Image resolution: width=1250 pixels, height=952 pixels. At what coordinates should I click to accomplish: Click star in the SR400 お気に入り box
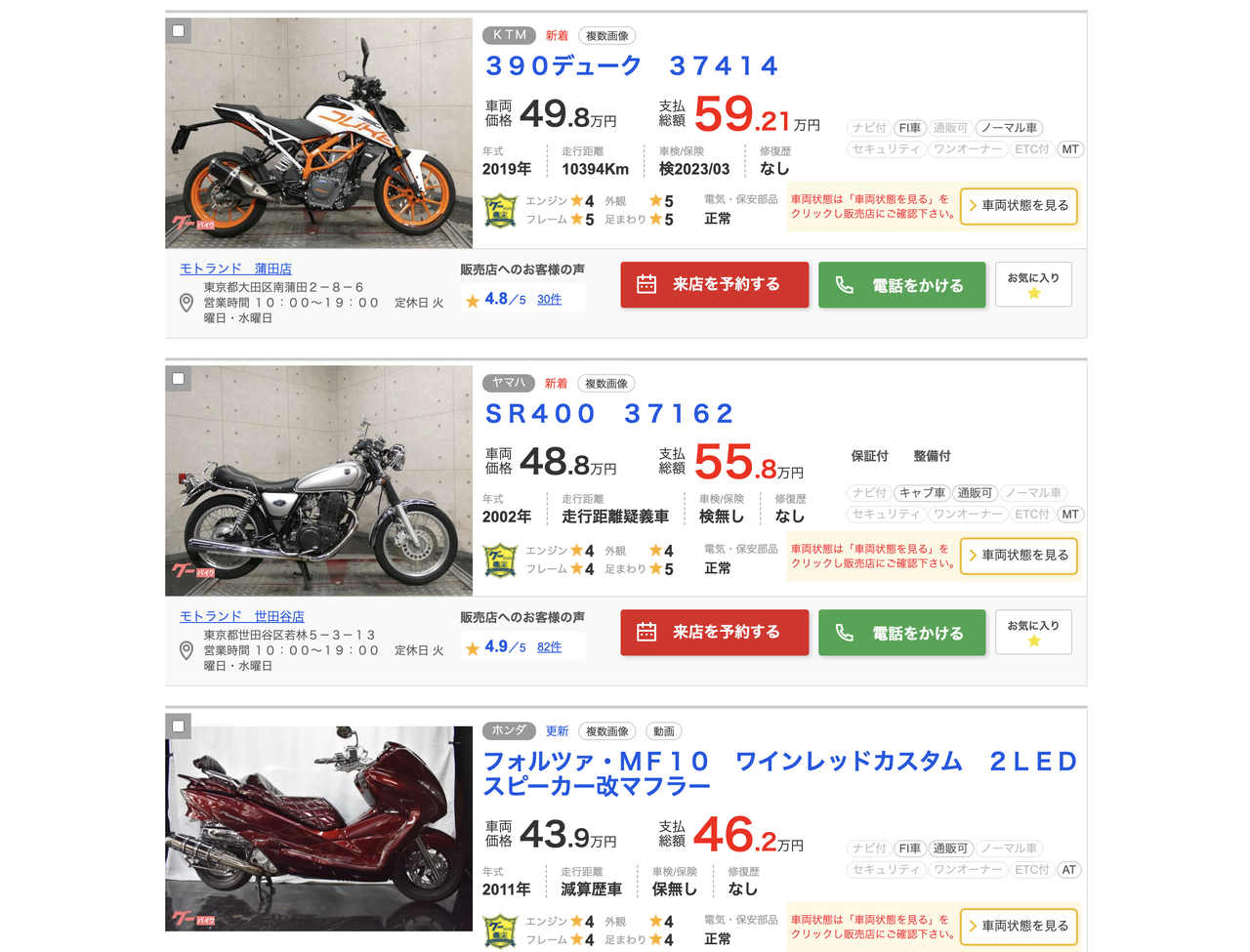click(1033, 641)
